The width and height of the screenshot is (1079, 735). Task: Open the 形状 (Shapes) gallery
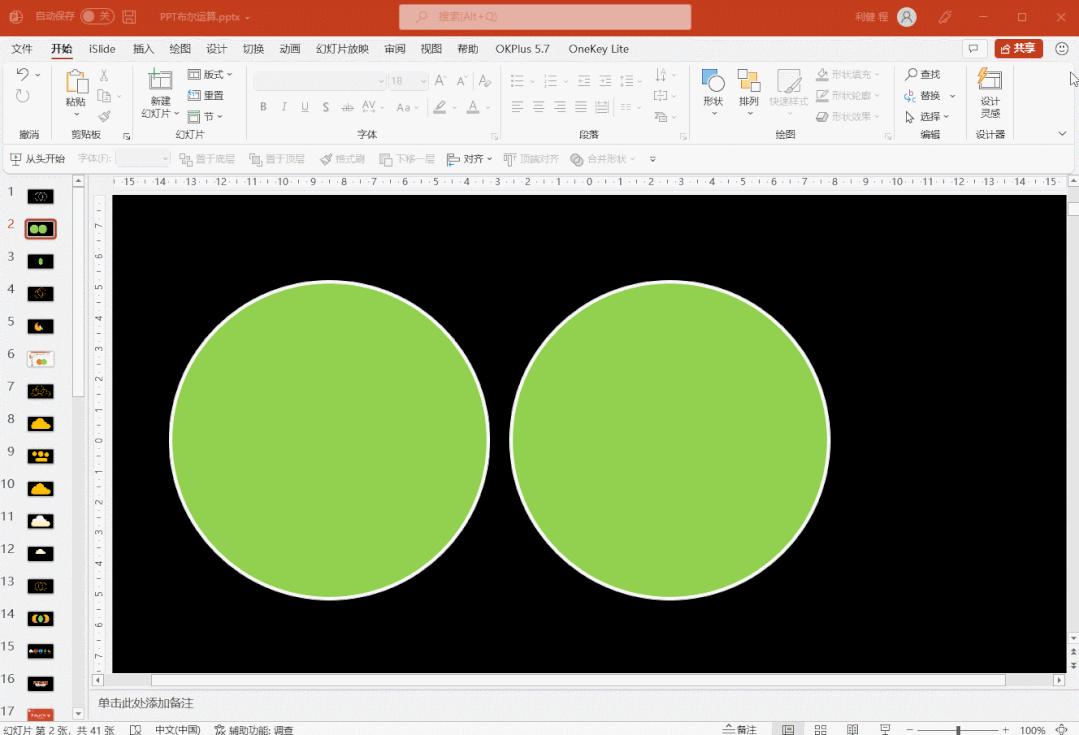tap(712, 82)
